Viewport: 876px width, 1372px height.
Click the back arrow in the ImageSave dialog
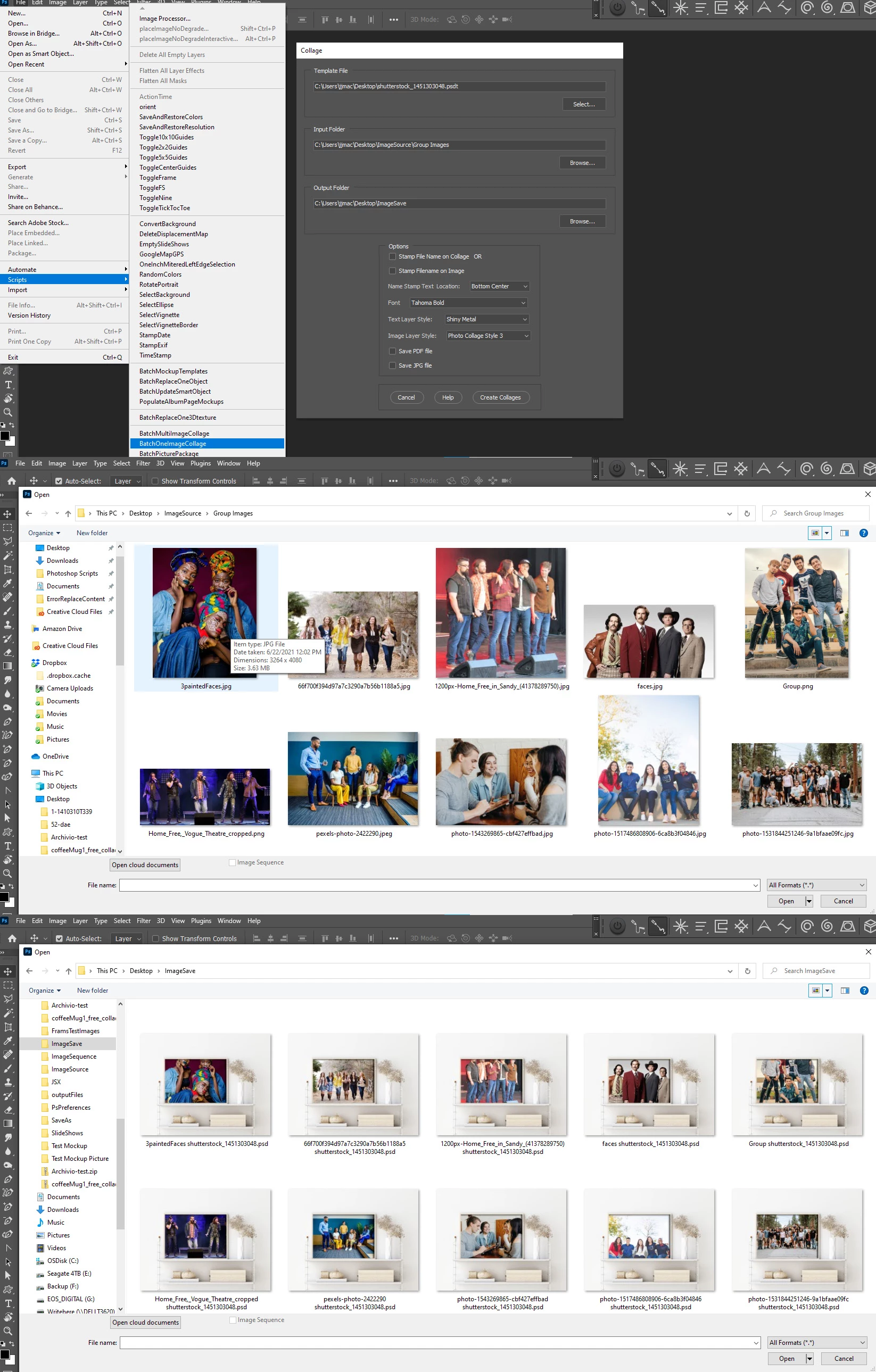coord(29,971)
